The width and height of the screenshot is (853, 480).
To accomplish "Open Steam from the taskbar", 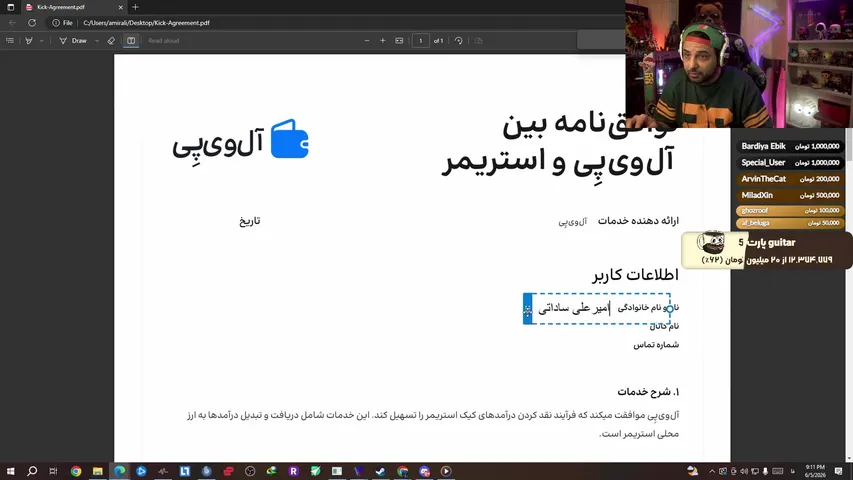I will 380,471.
